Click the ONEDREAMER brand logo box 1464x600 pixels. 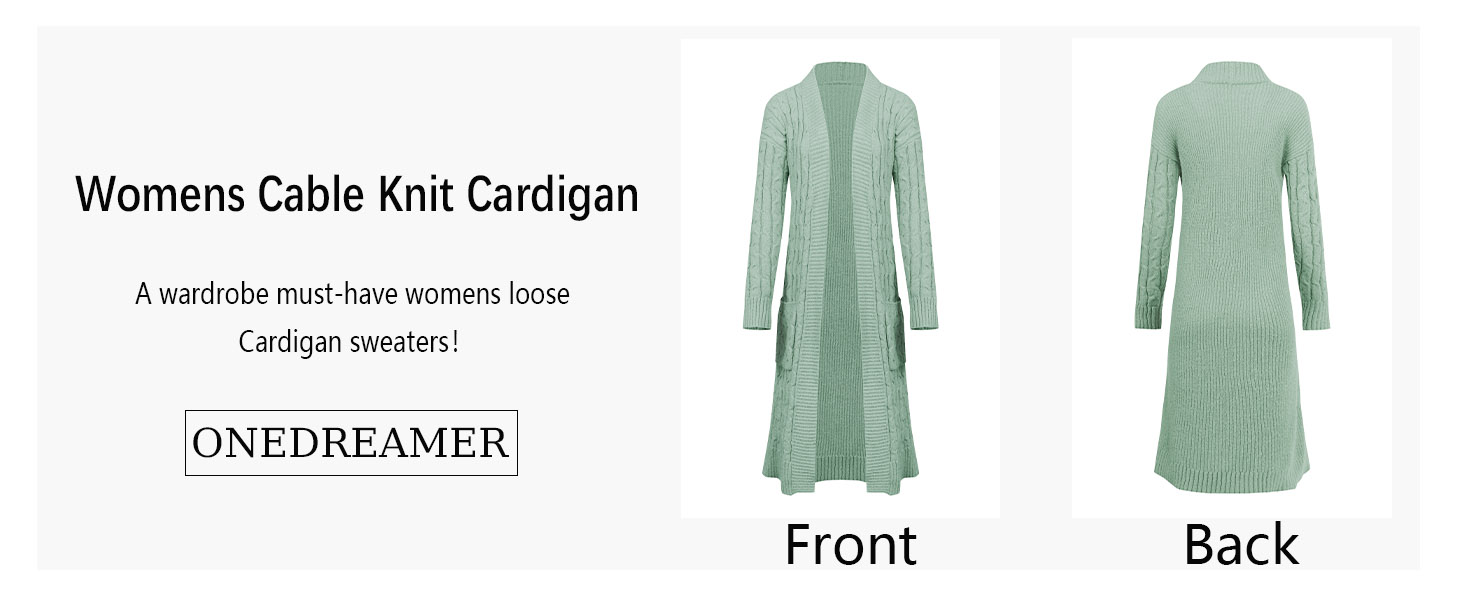[x=351, y=443]
